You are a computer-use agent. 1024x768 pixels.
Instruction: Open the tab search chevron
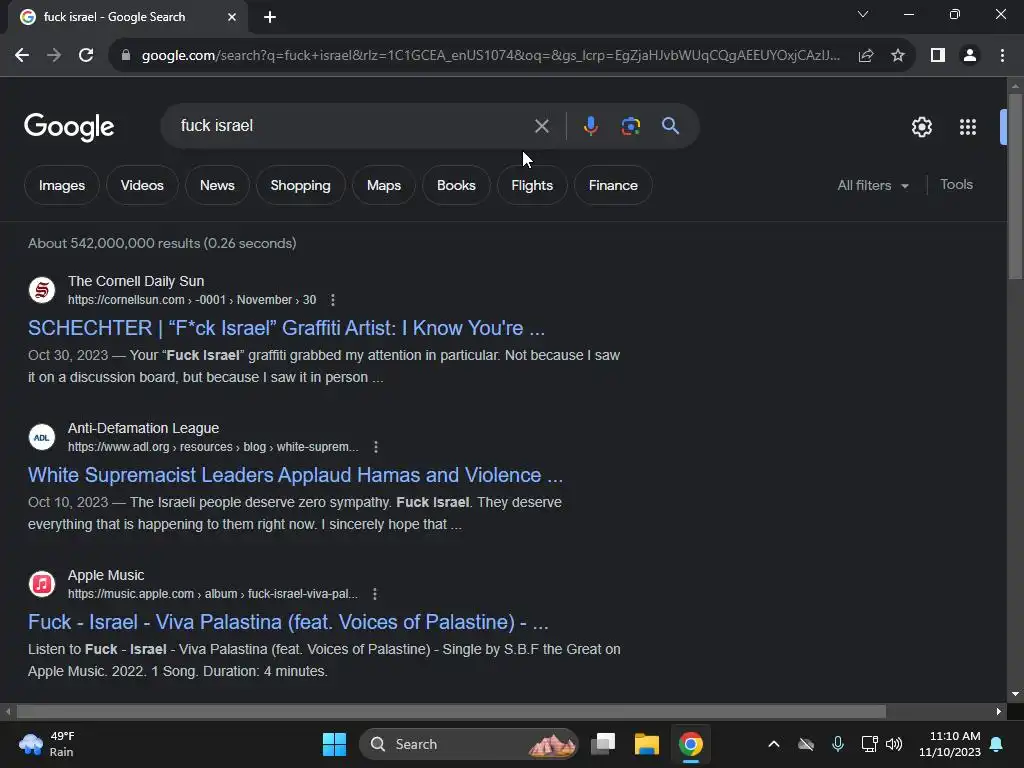[x=863, y=14]
